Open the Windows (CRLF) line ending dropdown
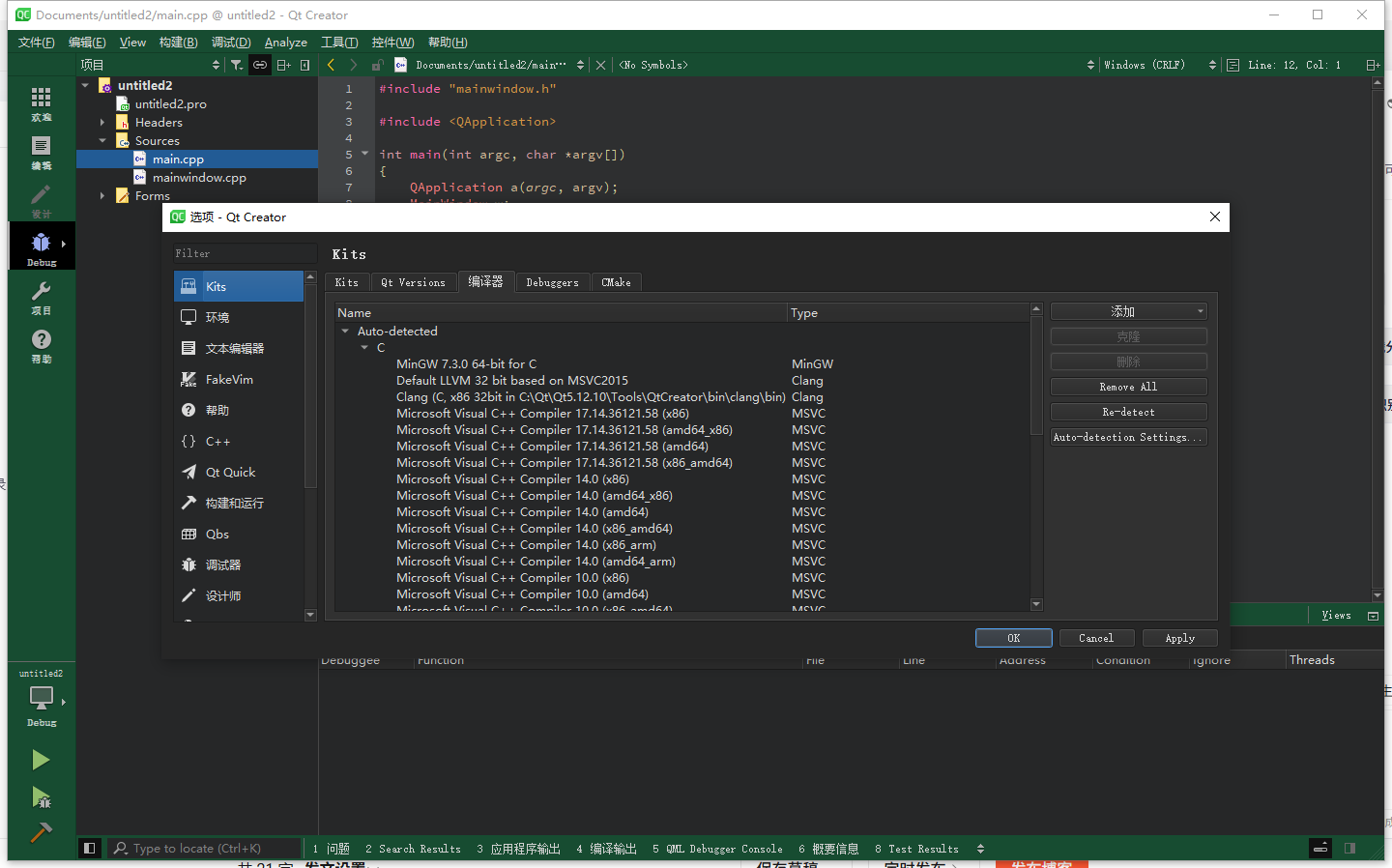 pos(1159,65)
